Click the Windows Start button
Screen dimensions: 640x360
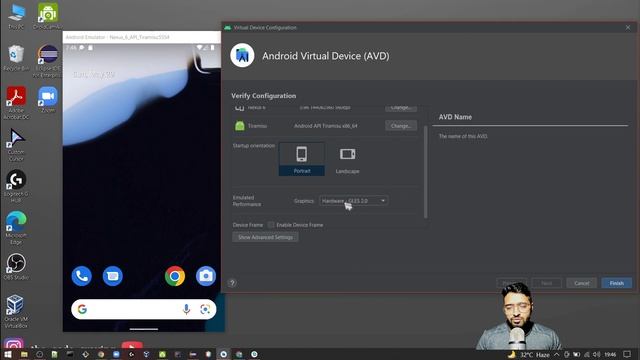tap(8, 354)
